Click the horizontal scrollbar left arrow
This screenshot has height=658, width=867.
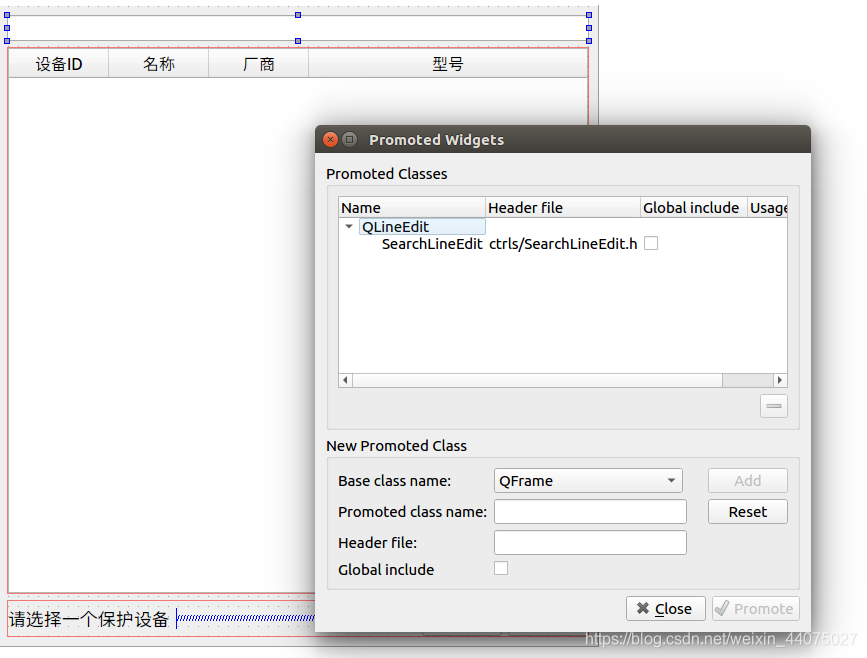346,380
